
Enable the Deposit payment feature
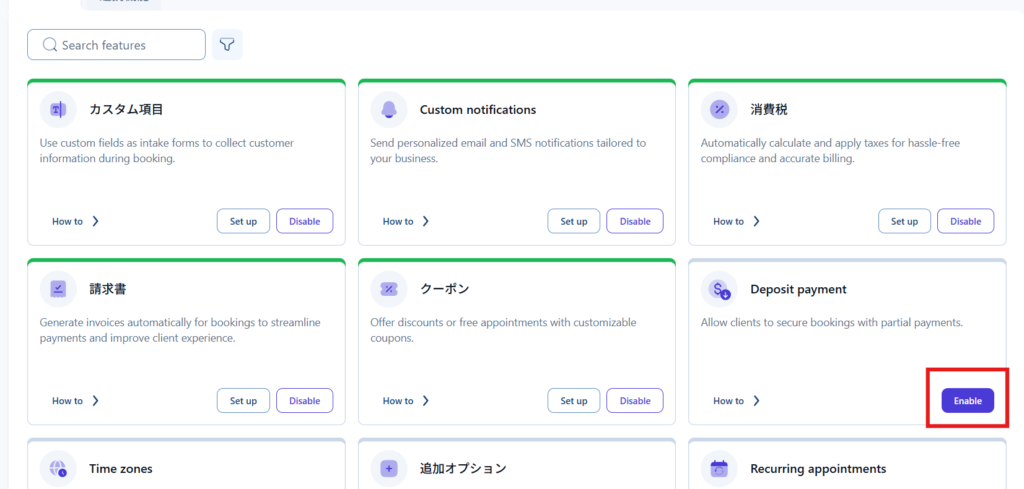pyautogui.click(x=967, y=400)
